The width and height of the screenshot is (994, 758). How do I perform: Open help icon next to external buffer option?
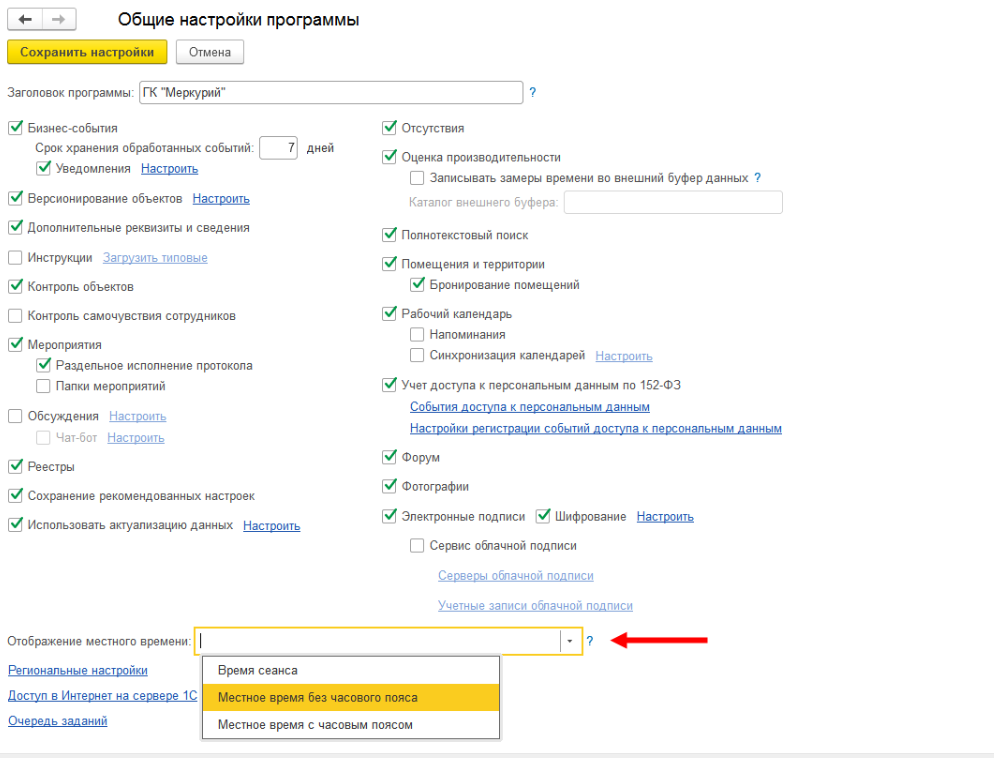pos(758,178)
